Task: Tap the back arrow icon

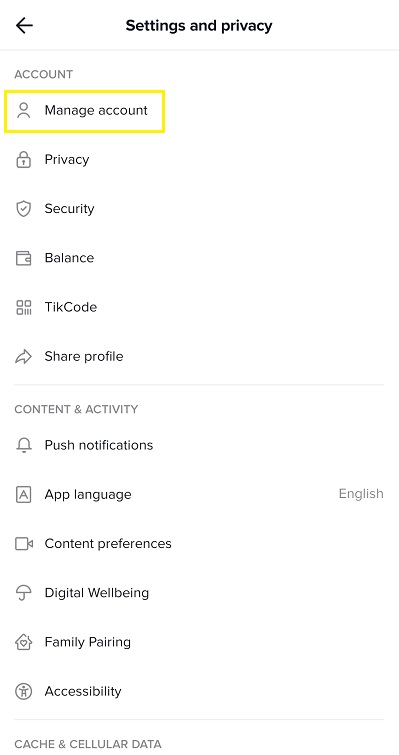Action: coord(24,26)
